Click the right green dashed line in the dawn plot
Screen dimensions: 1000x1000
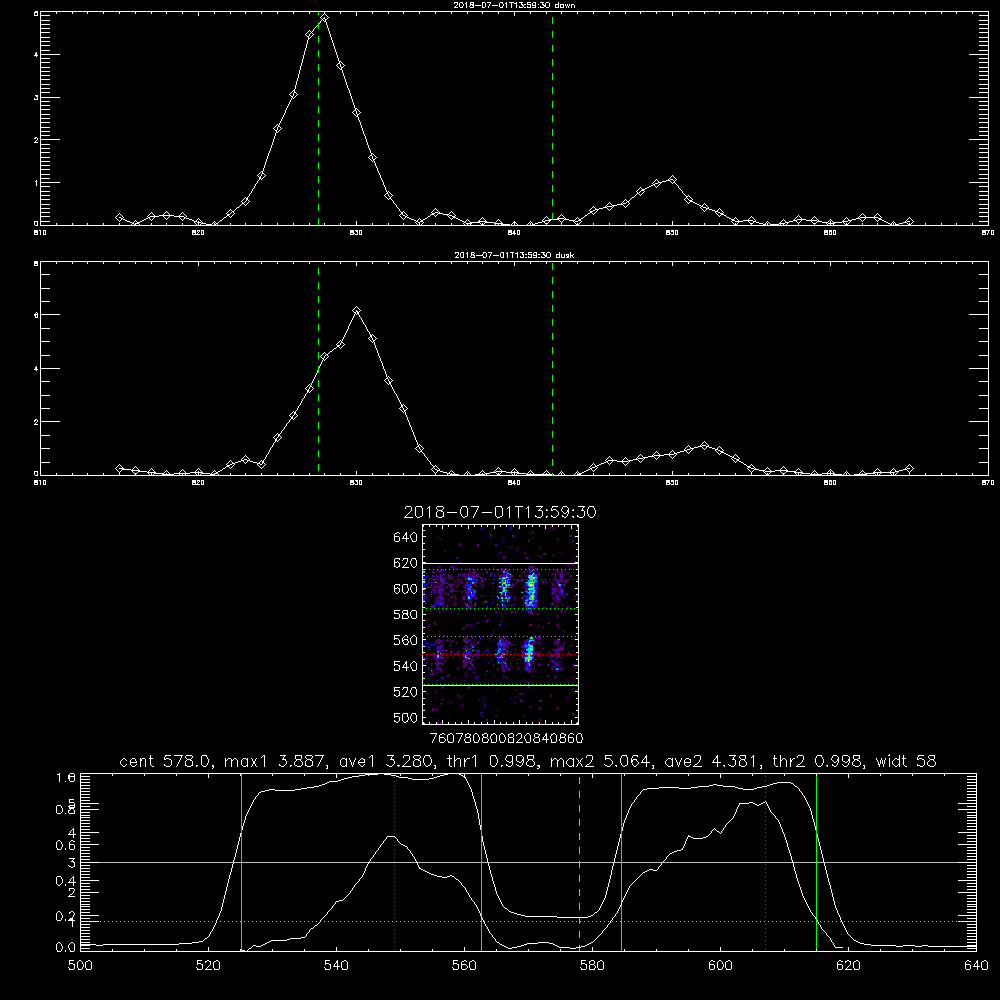click(552, 118)
